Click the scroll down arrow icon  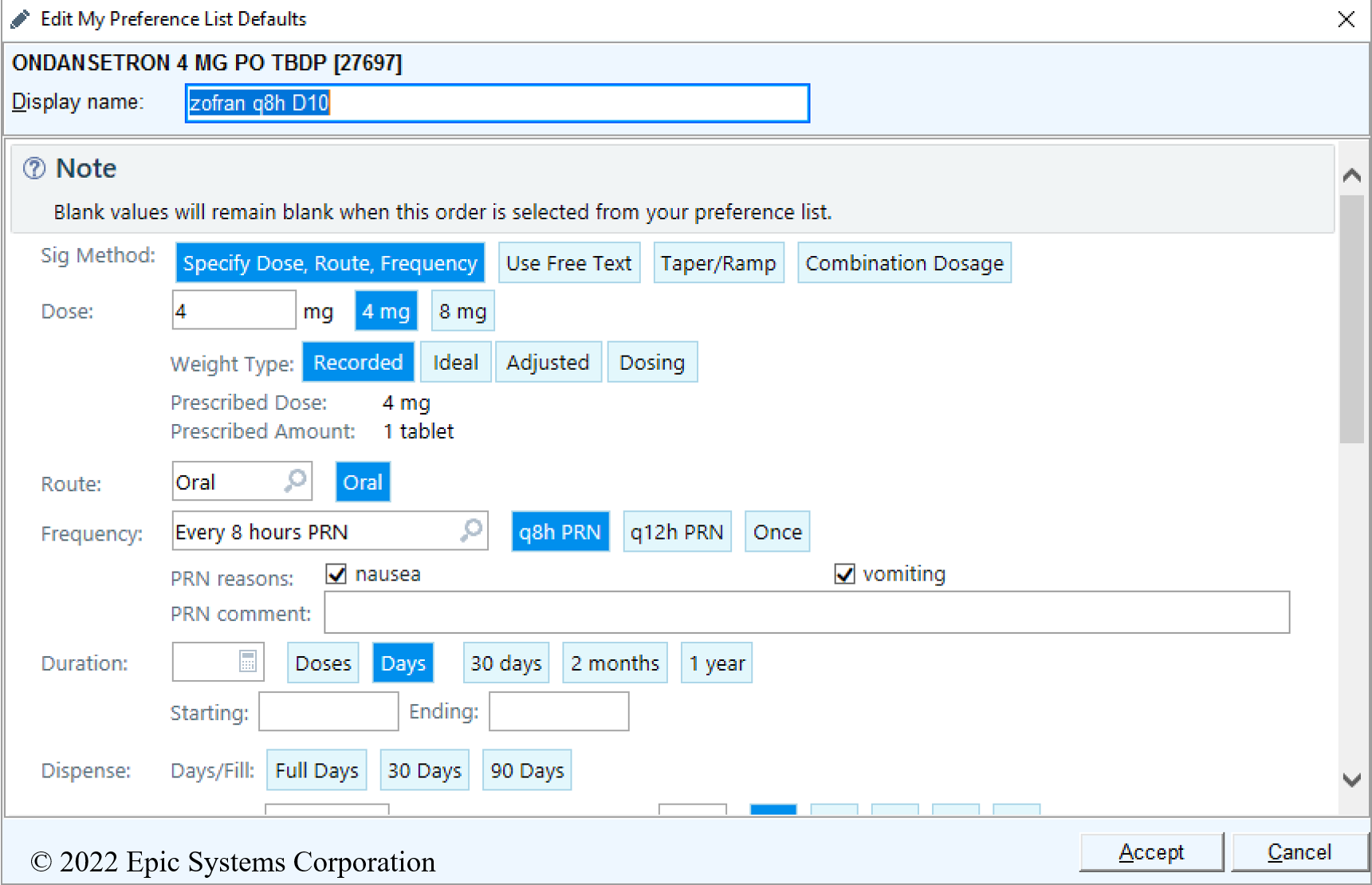coord(1351,780)
